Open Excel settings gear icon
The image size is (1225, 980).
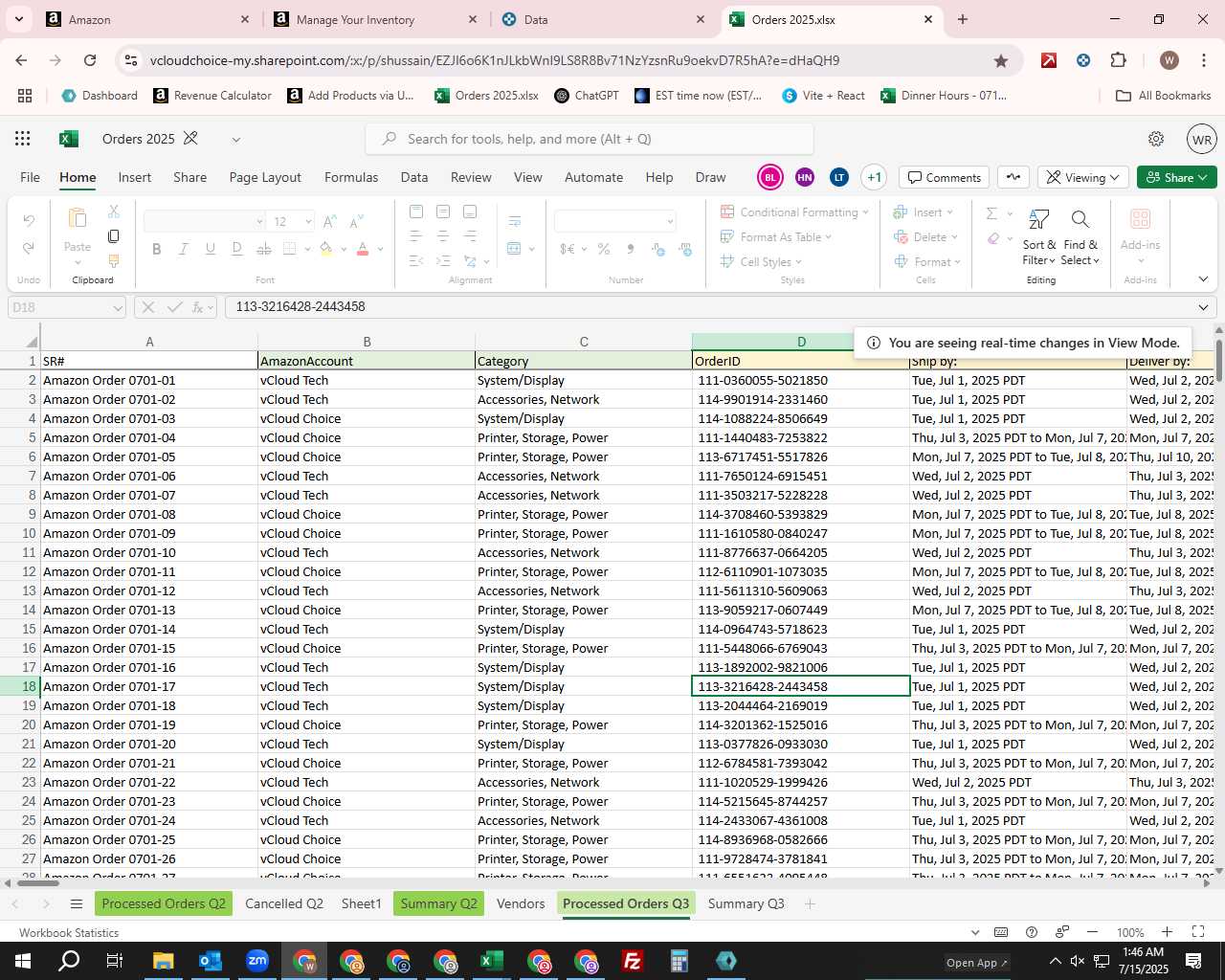point(1156,139)
